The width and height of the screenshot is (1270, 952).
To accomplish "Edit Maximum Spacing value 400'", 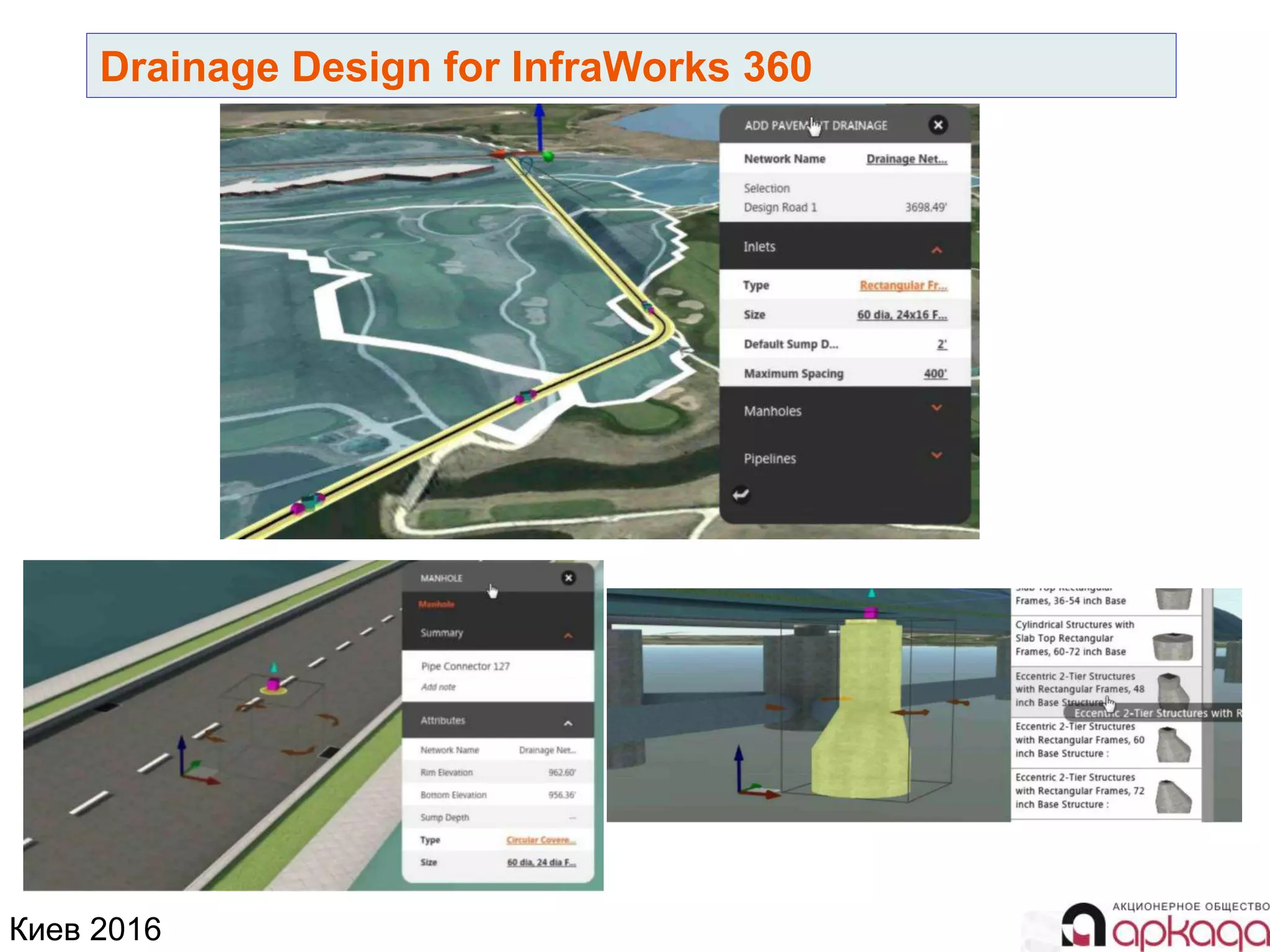I will click(x=935, y=374).
